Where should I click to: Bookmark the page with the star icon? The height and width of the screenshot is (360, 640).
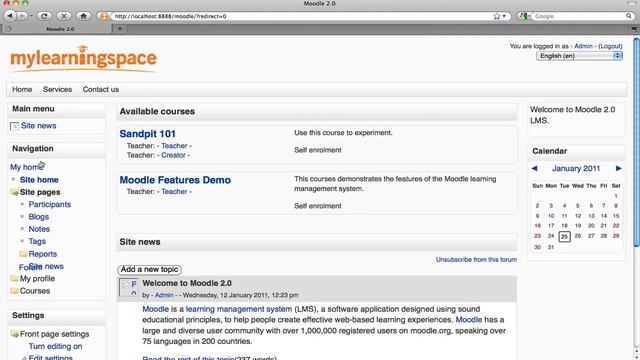click(x=496, y=16)
